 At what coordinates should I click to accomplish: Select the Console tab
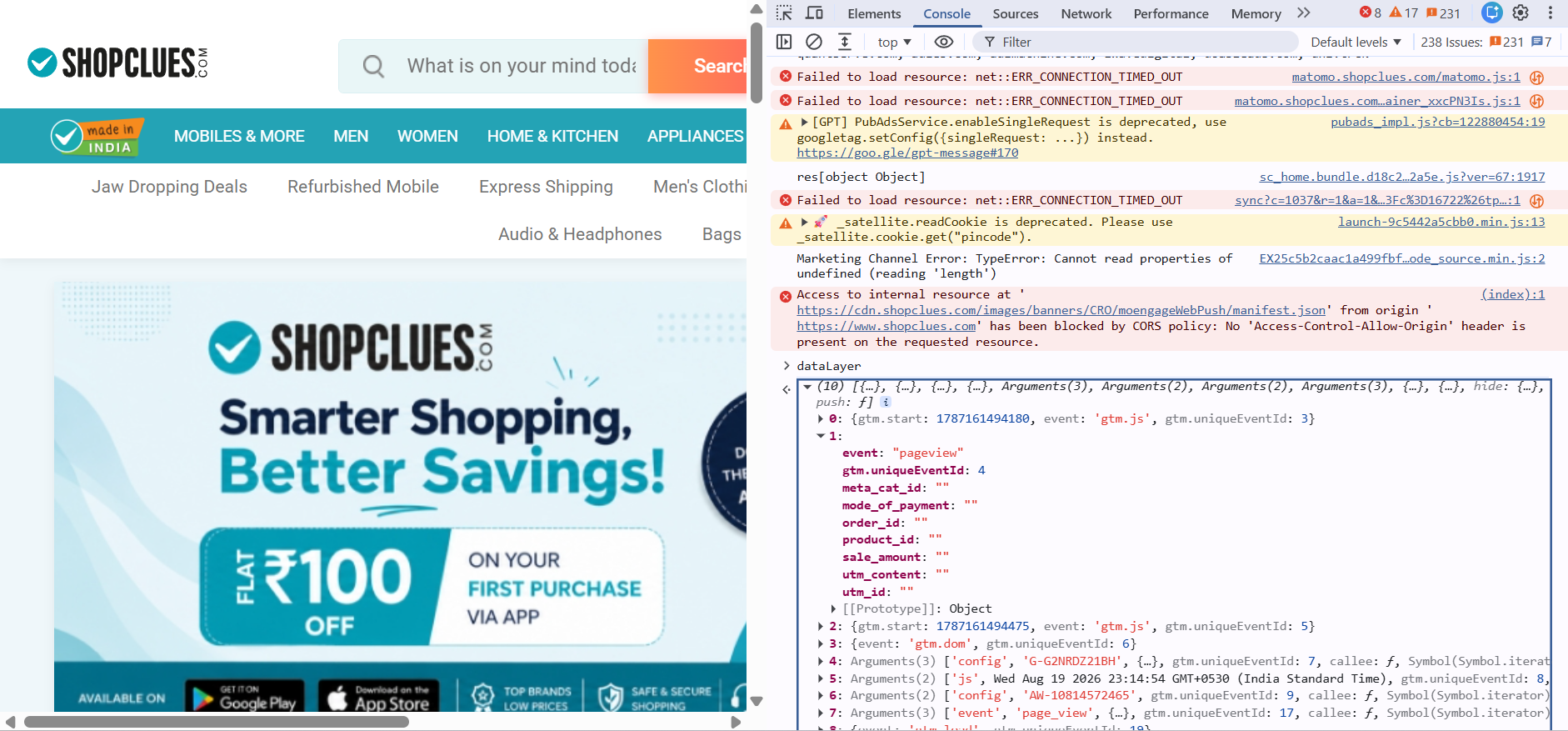tap(946, 13)
